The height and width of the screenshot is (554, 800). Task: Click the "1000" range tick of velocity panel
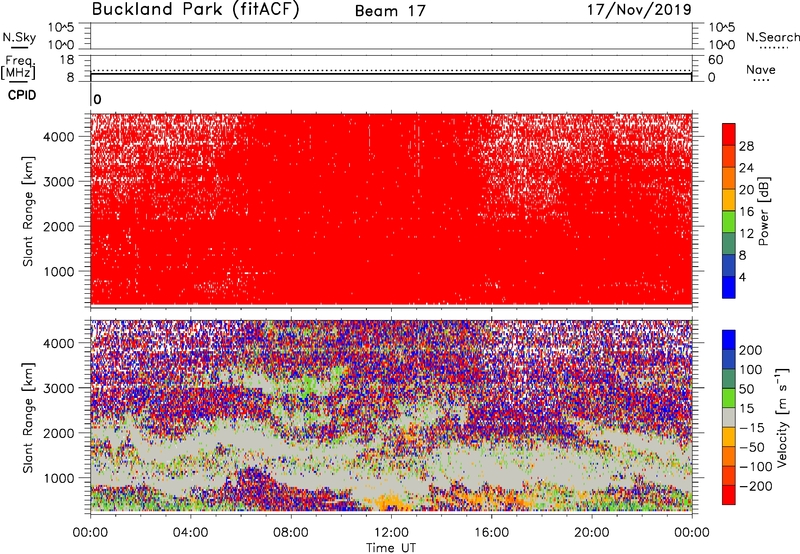coord(59,478)
